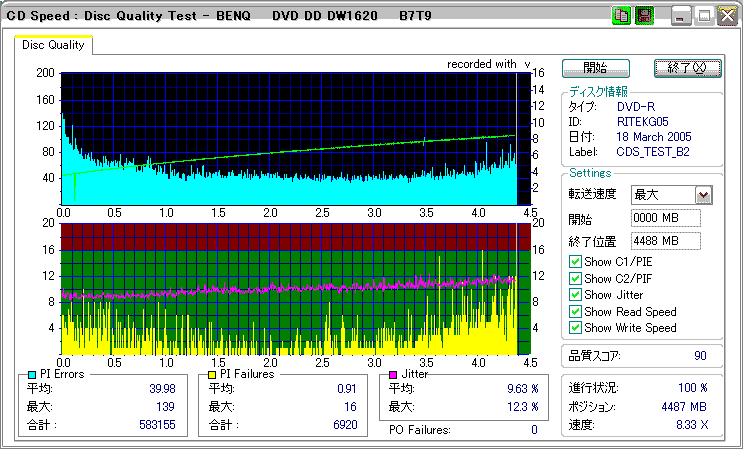
Task: Maximize the CD Speed window
Action: pos(705,16)
